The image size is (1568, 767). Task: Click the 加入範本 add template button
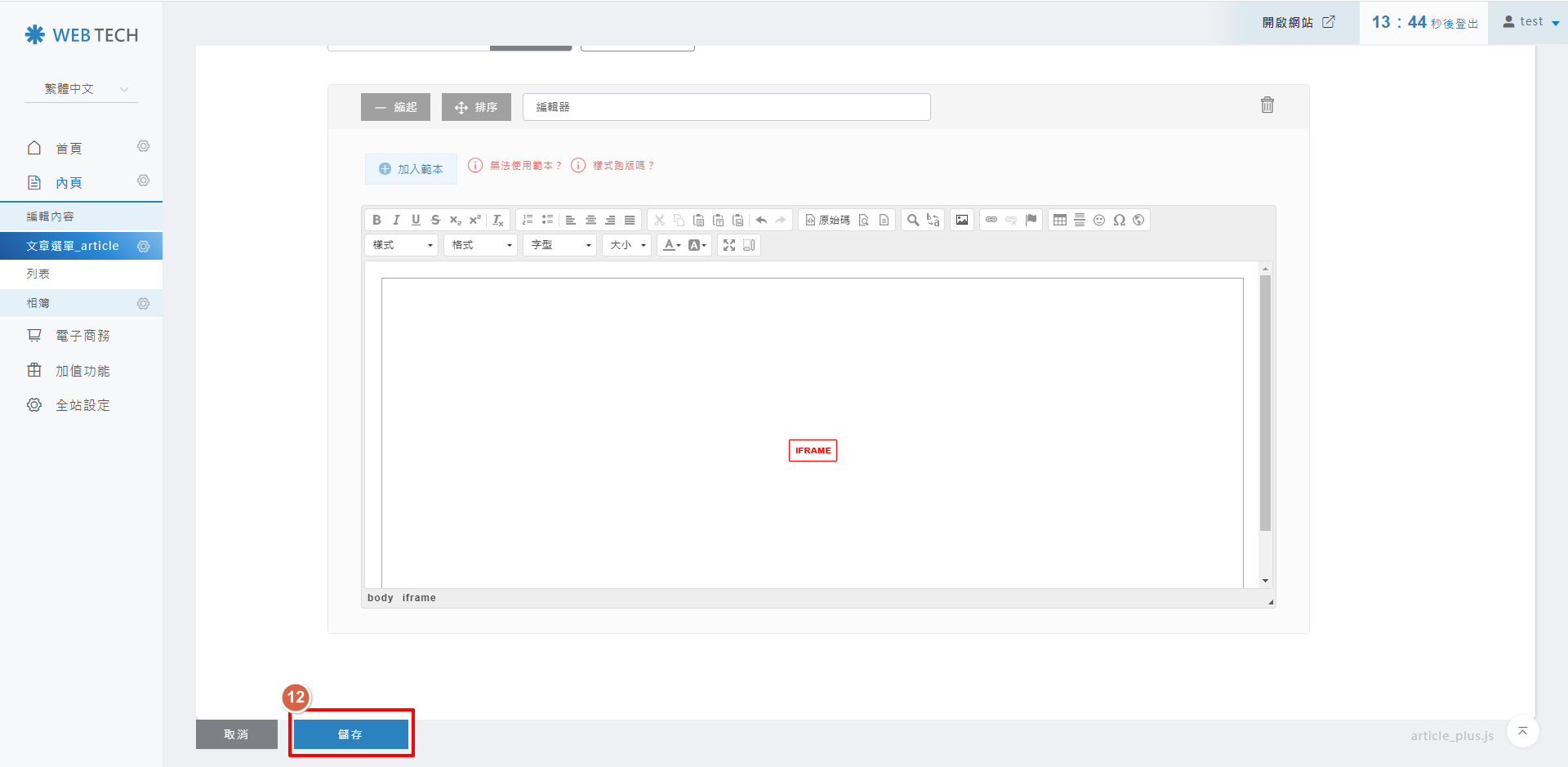pos(411,169)
